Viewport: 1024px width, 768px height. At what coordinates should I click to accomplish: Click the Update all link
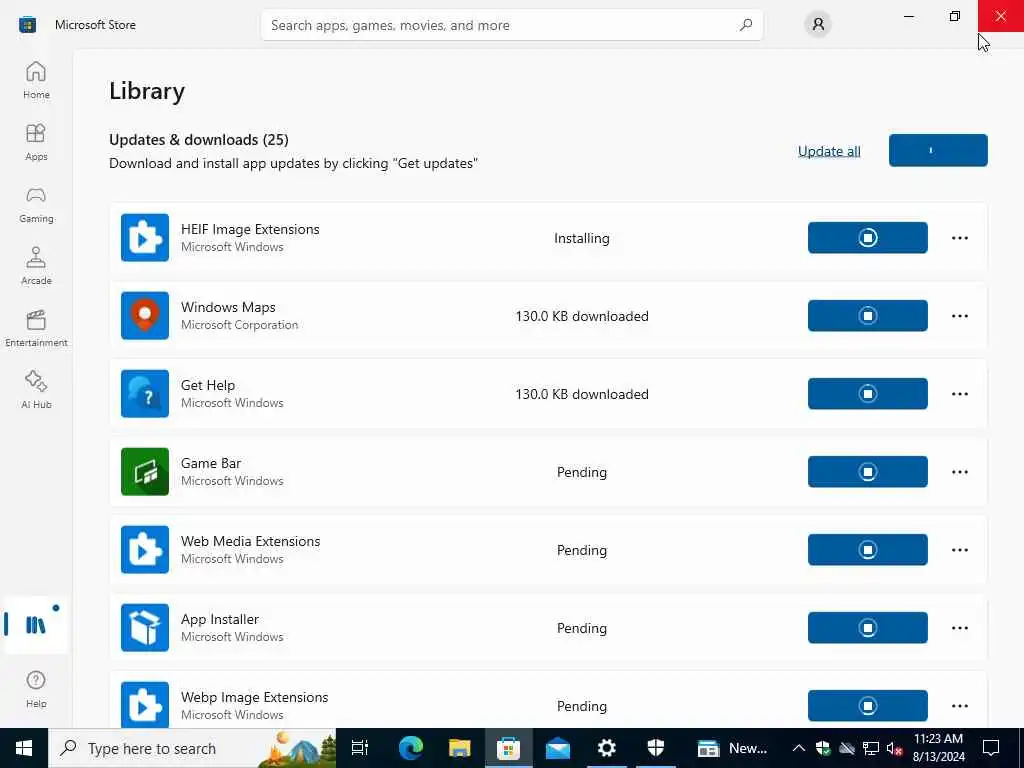tap(829, 151)
